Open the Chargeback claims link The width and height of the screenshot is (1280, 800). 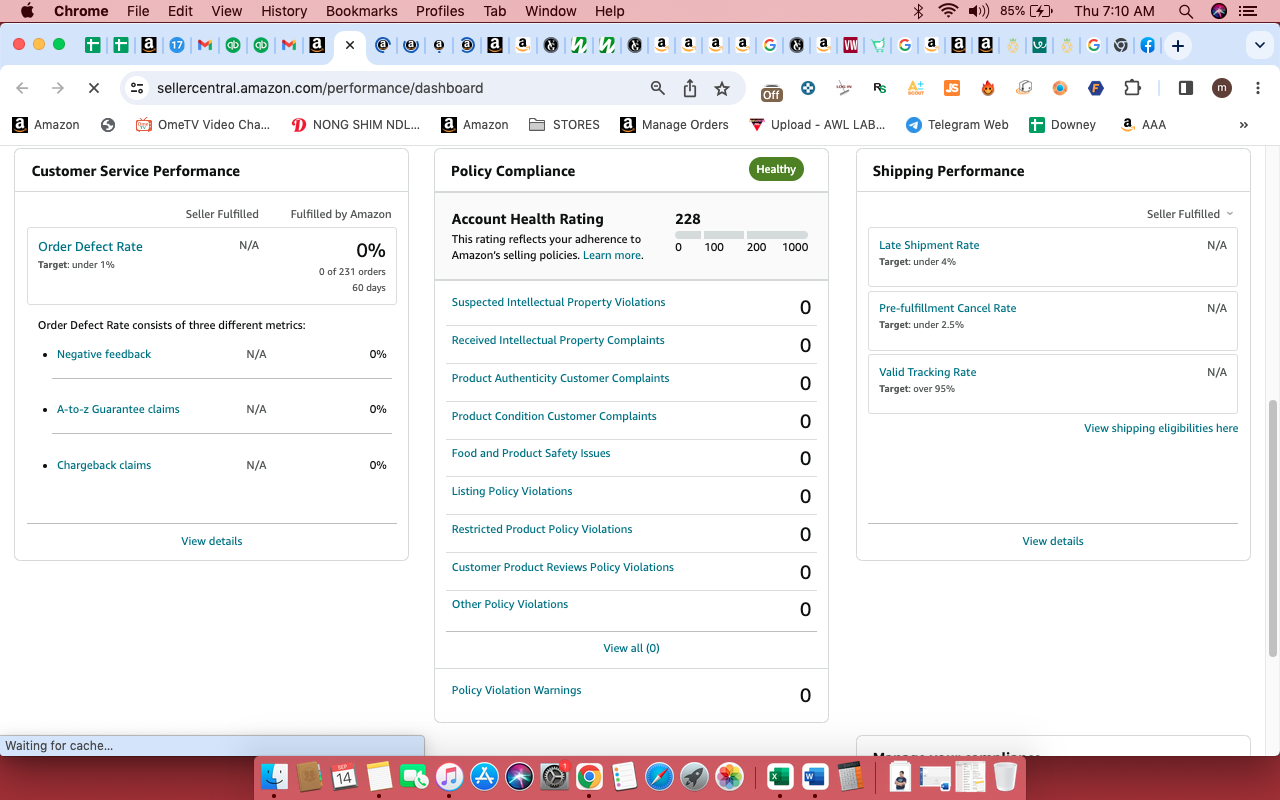[104, 465]
